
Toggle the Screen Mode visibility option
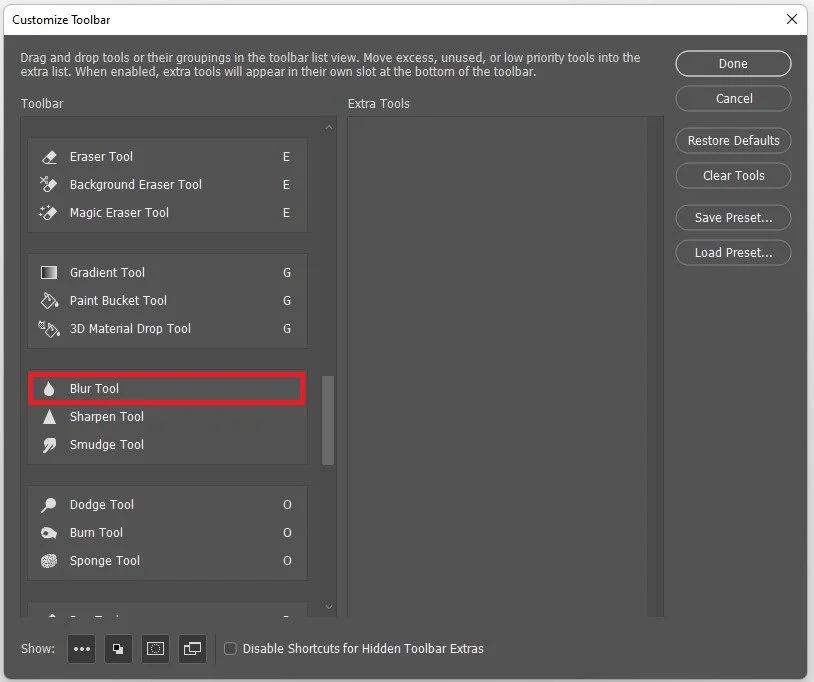coord(192,648)
